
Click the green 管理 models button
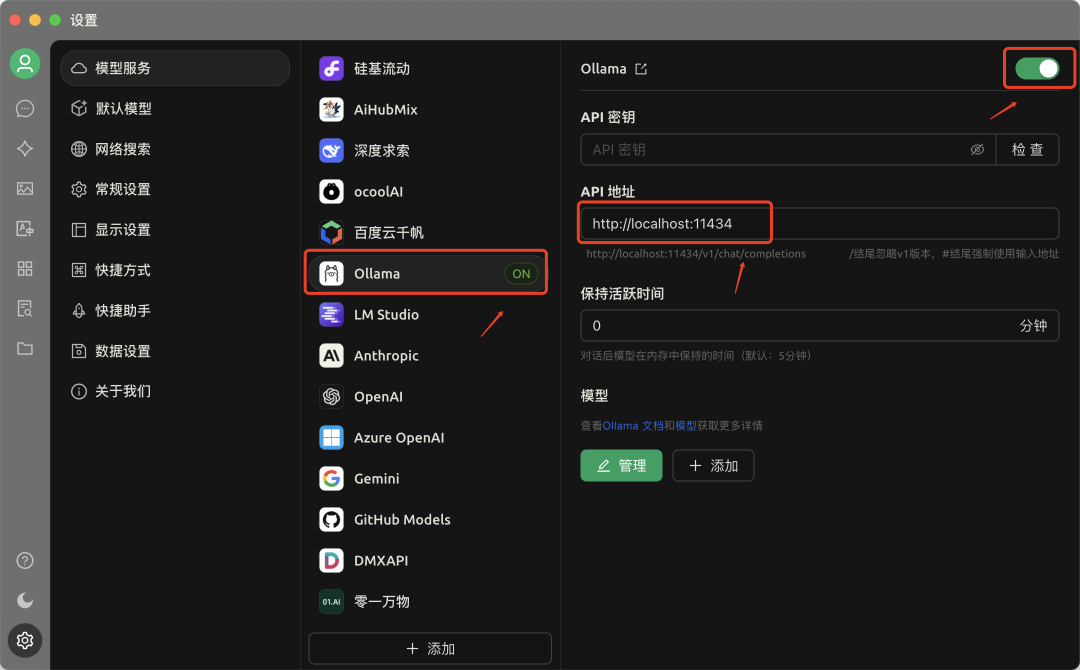coord(621,465)
